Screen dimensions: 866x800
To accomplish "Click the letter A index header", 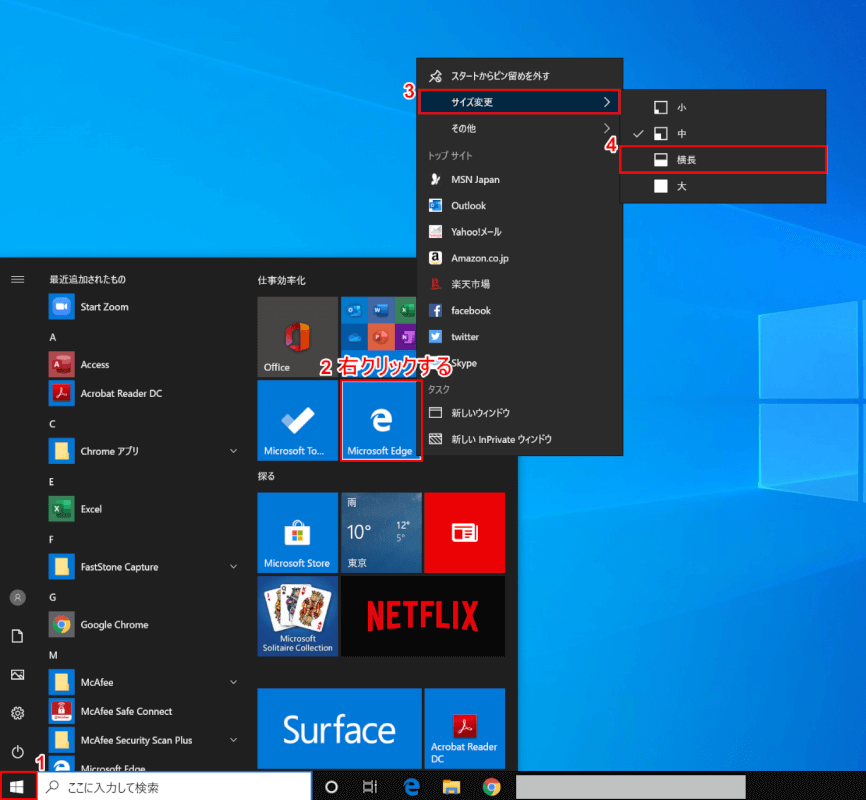I will (x=52, y=337).
